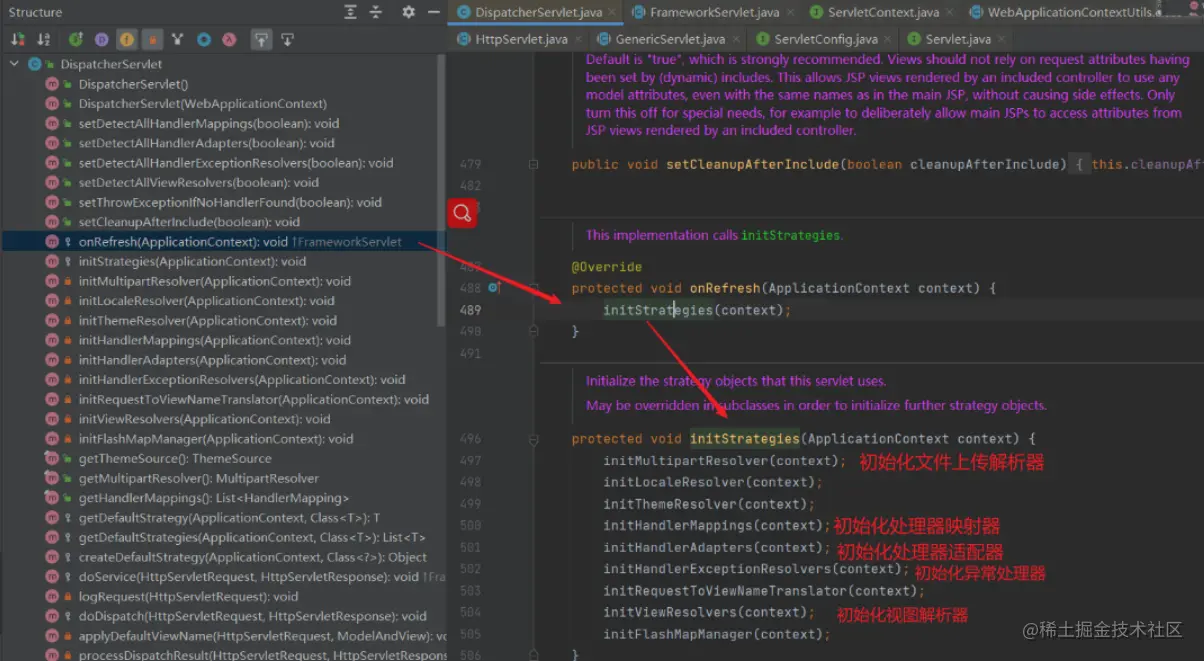Image resolution: width=1204 pixels, height=661 pixels.
Task: Close the Servlet.java tab
Action: (1002, 40)
